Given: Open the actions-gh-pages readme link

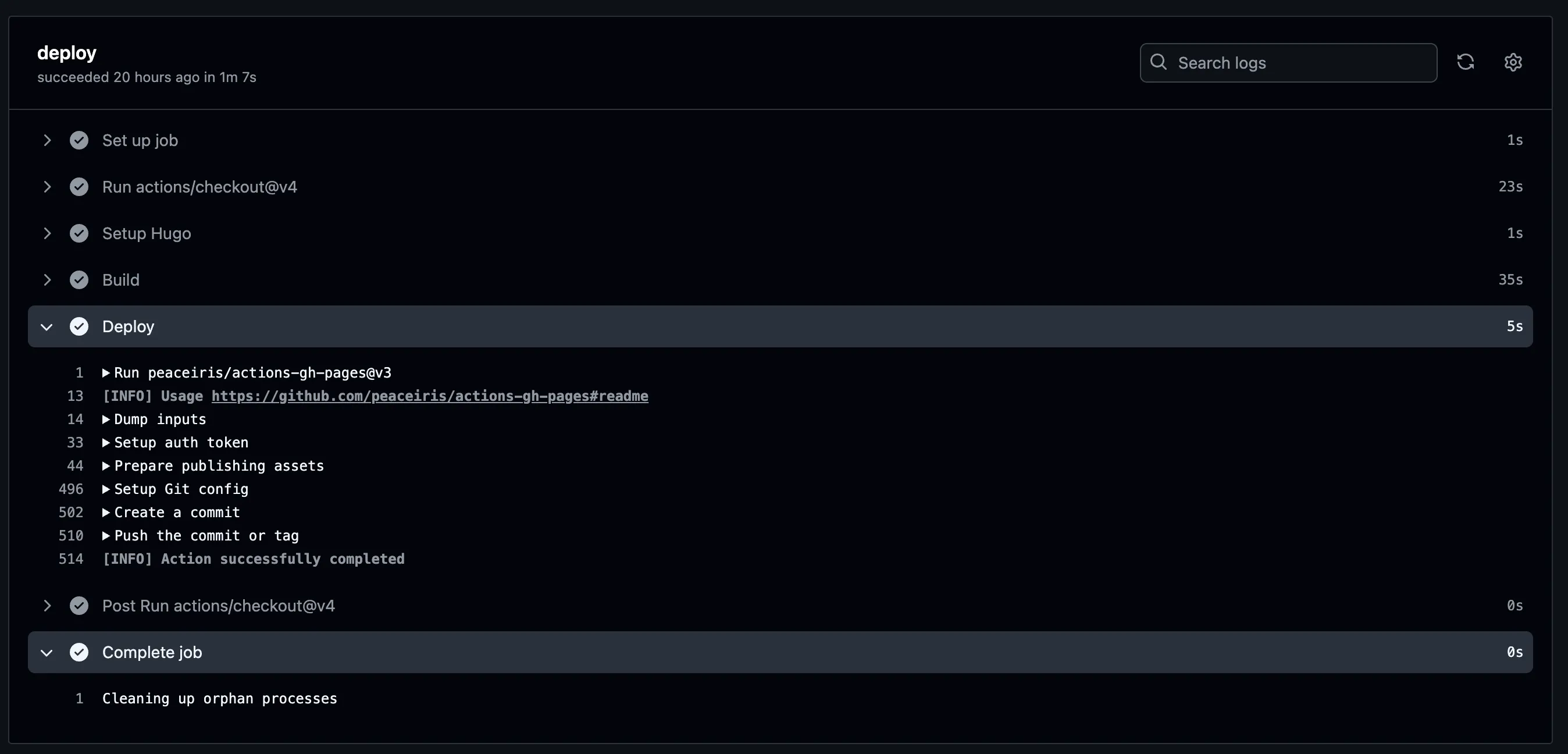Looking at the screenshot, I should 429,396.
